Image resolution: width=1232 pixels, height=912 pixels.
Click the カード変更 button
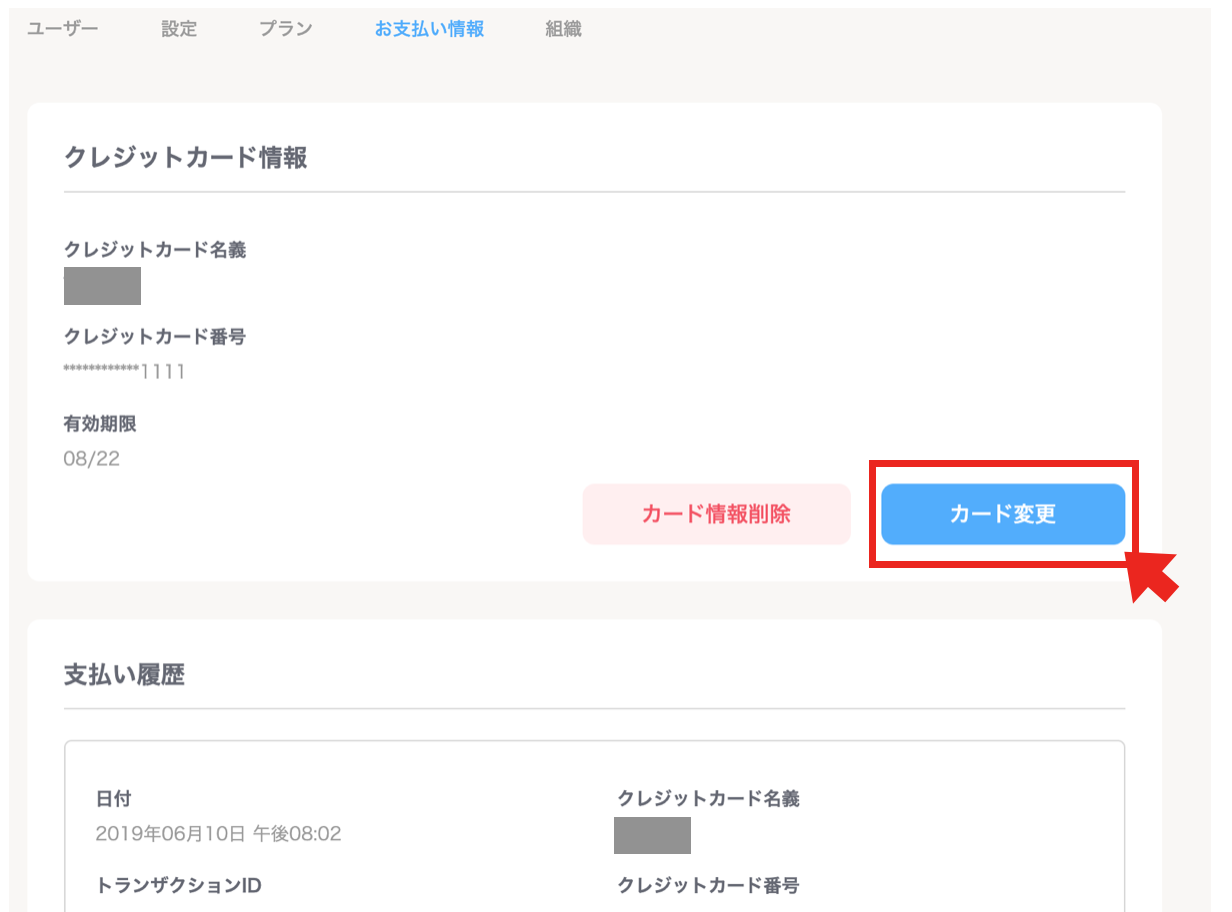pos(1003,514)
